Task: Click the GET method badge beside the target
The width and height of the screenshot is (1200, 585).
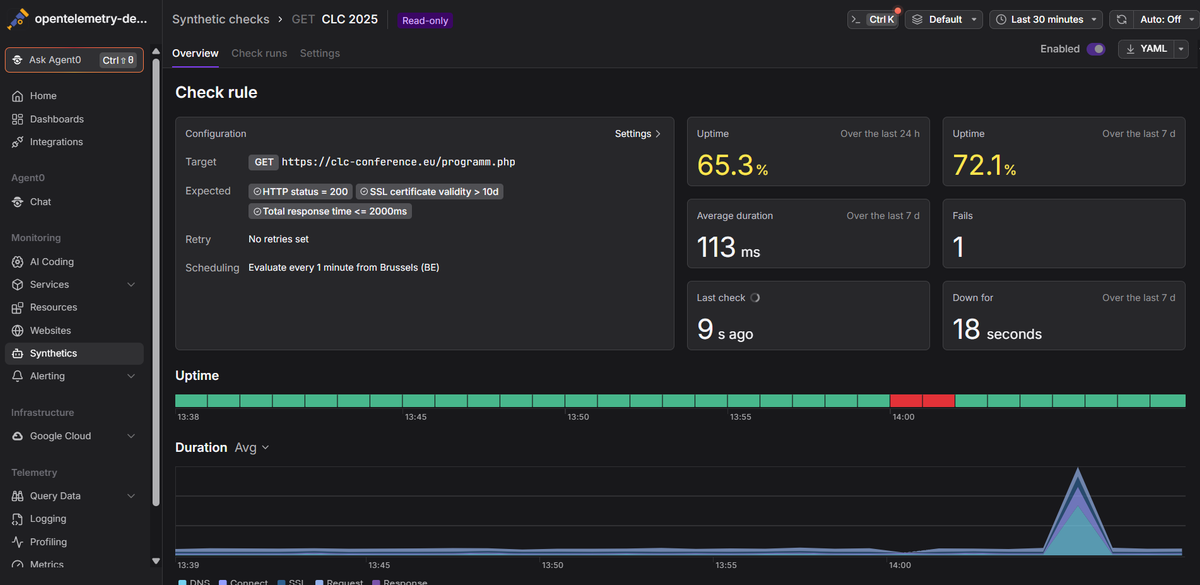Action: pyautogui.click(x=264, y=162)
